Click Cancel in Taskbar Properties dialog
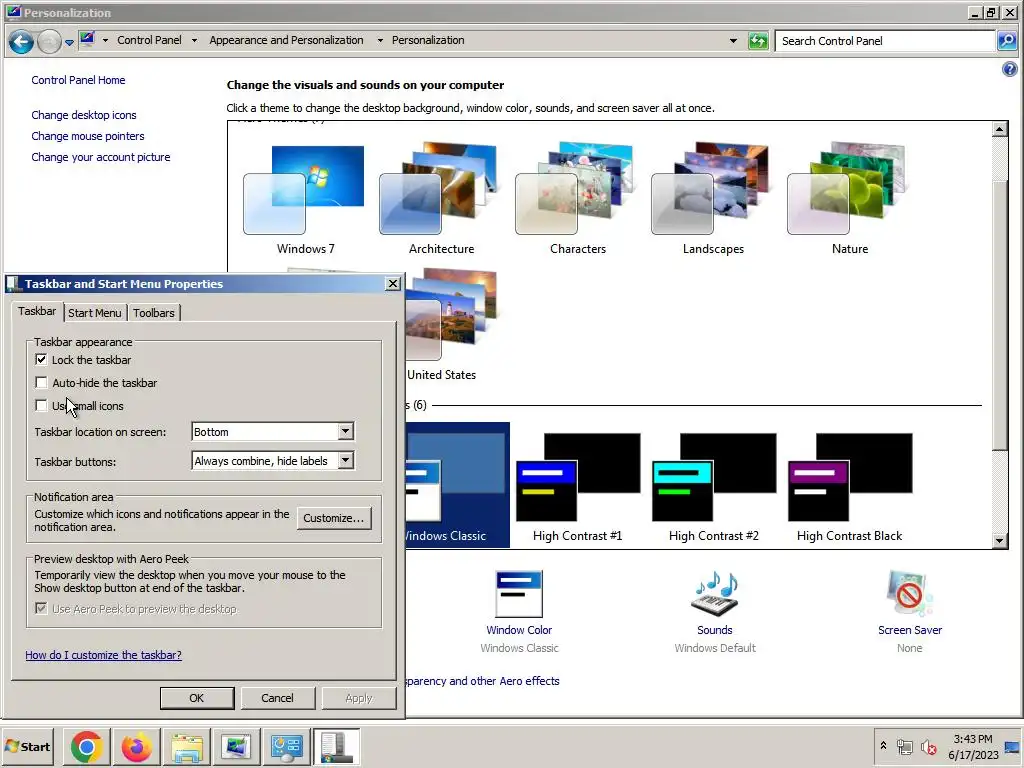The width and height of the screenshot is (1024, 768). pos(278,698)
